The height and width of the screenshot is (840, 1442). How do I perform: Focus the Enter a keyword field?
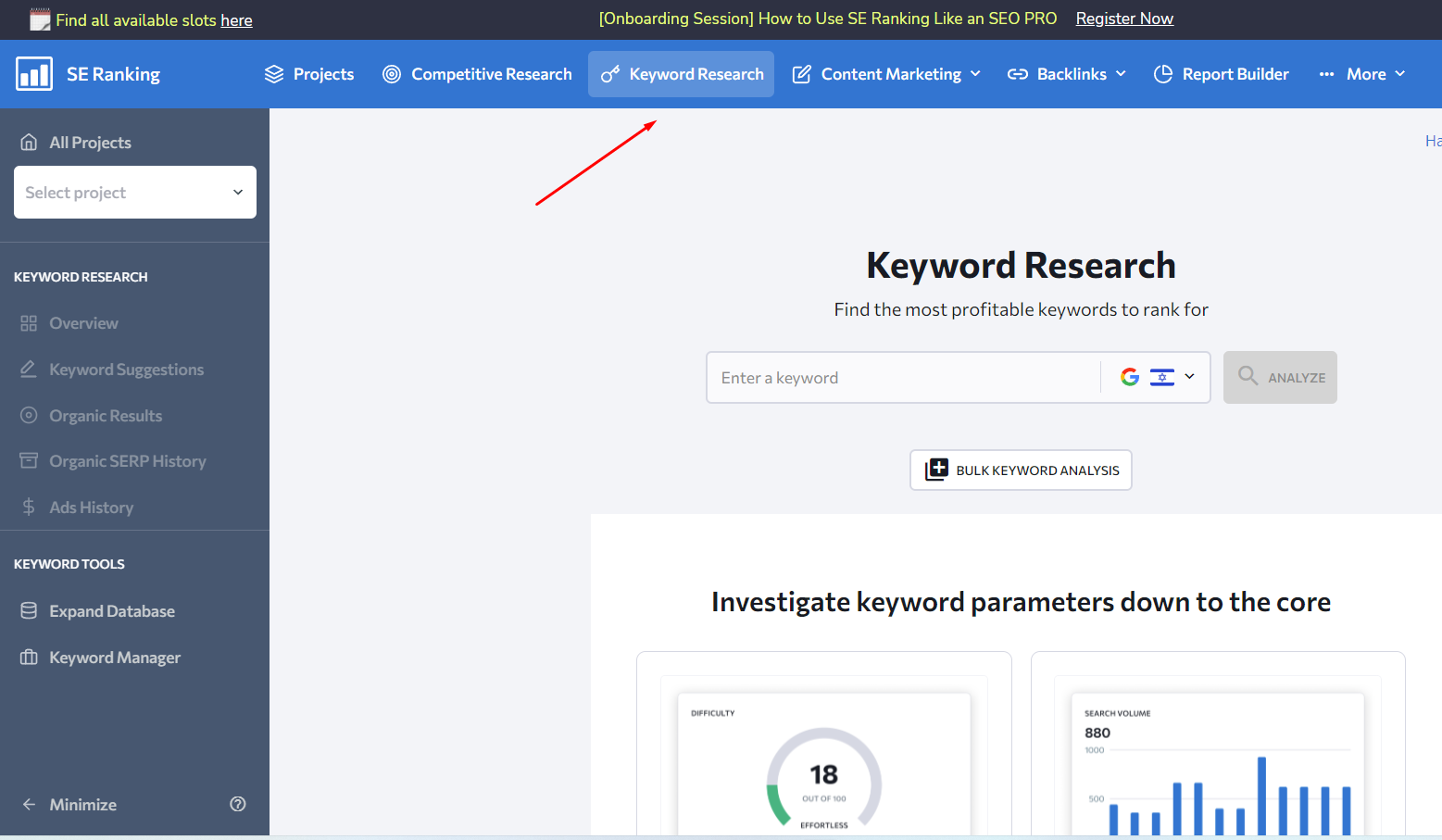pos(903,377)
